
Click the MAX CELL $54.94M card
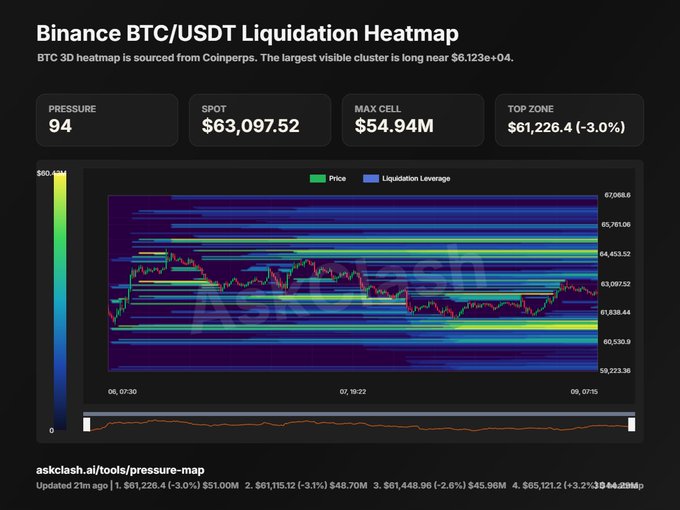point(413,120)
